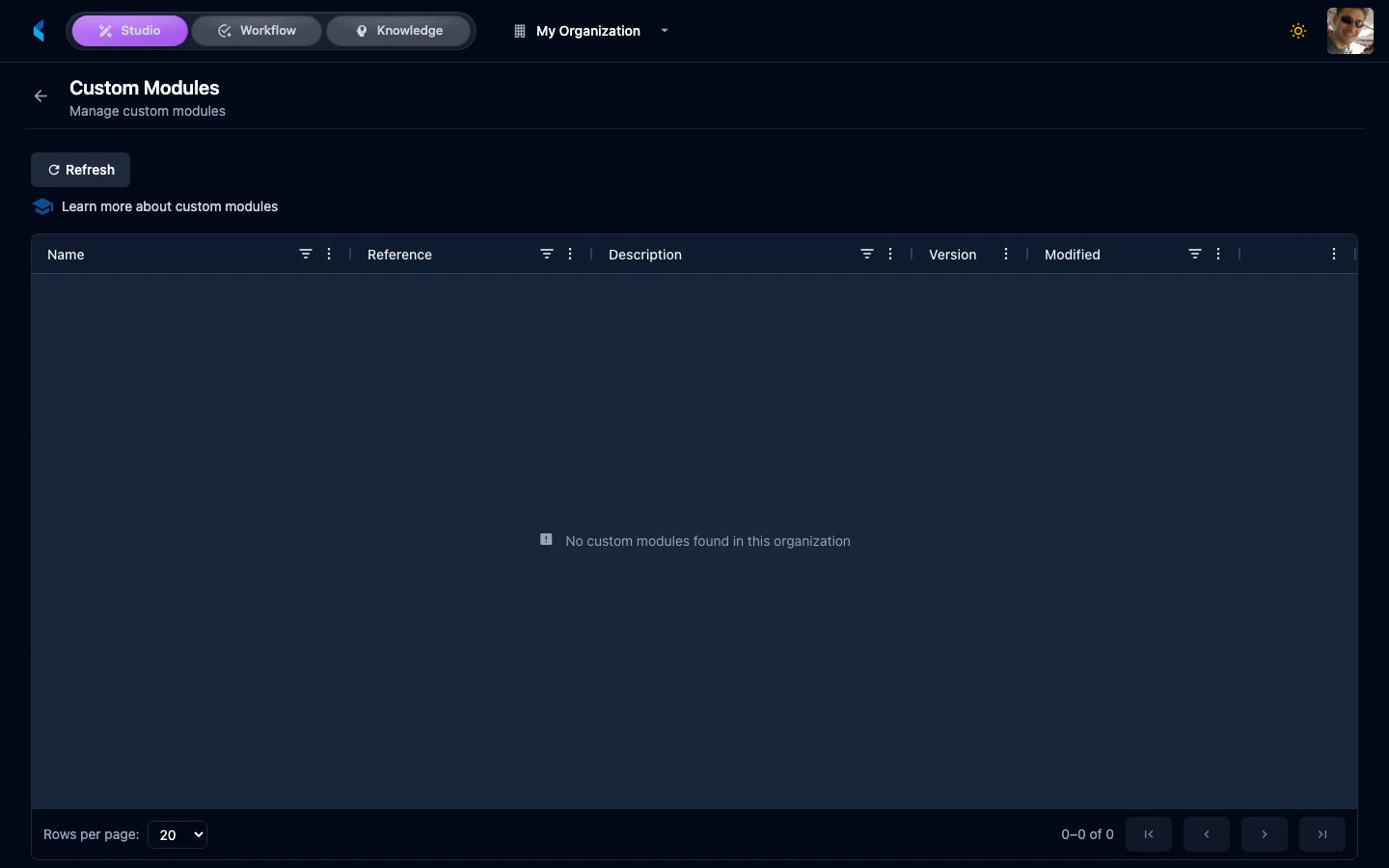Image resolution: width=1389 pixels, height=868 pixels.
Task: Open the Rows per page selector
Action: (177, 834)
